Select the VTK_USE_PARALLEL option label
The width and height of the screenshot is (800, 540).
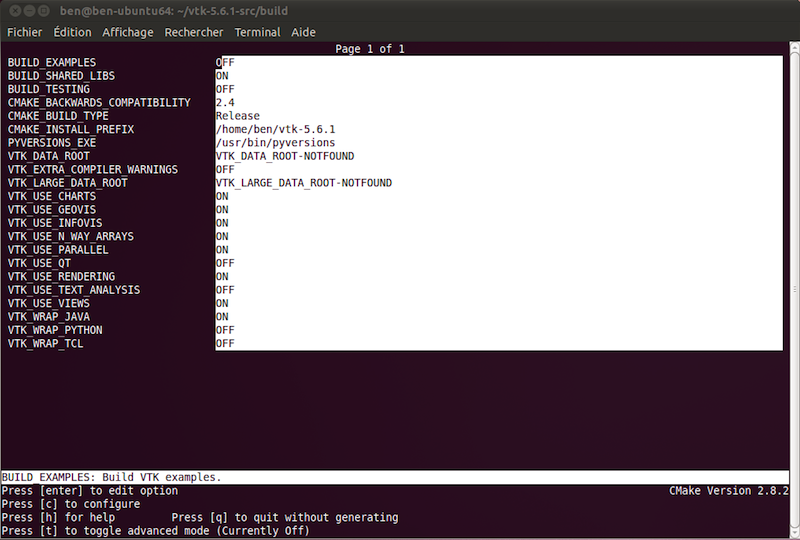click(58, 250)
